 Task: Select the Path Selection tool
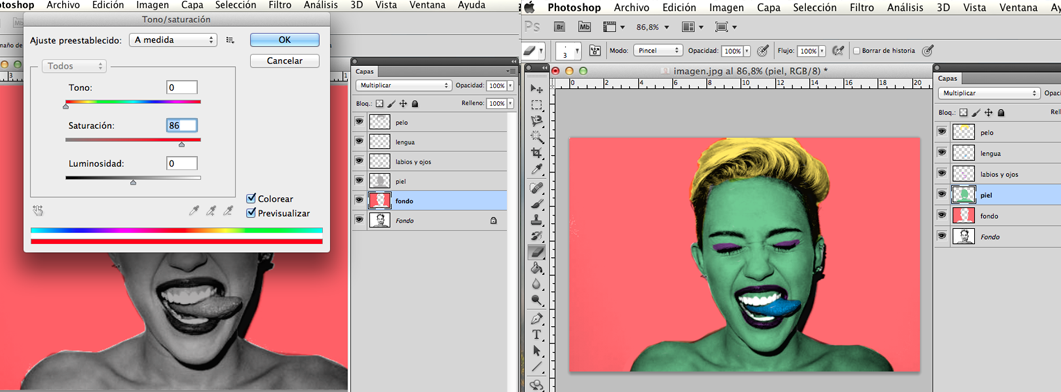(537, 351)
